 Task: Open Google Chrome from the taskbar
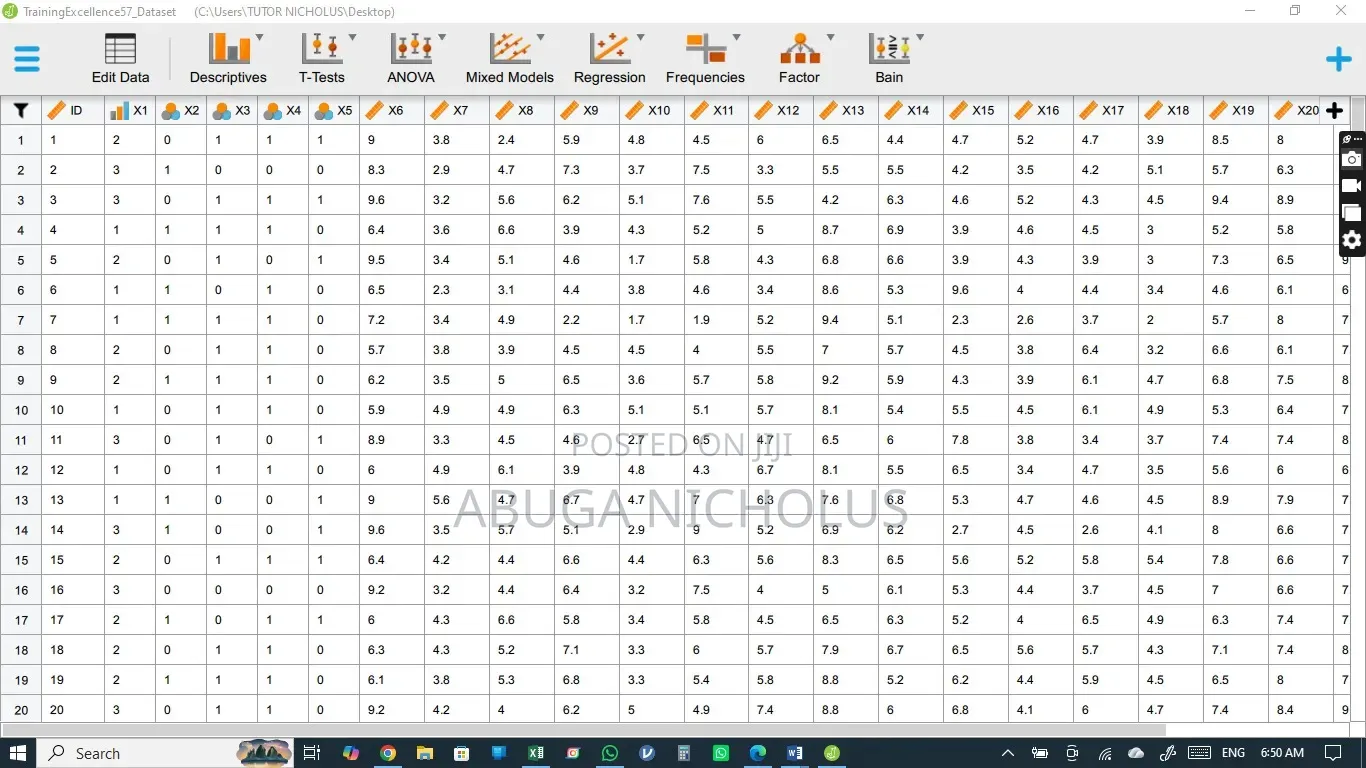click(x=388, y=753)
